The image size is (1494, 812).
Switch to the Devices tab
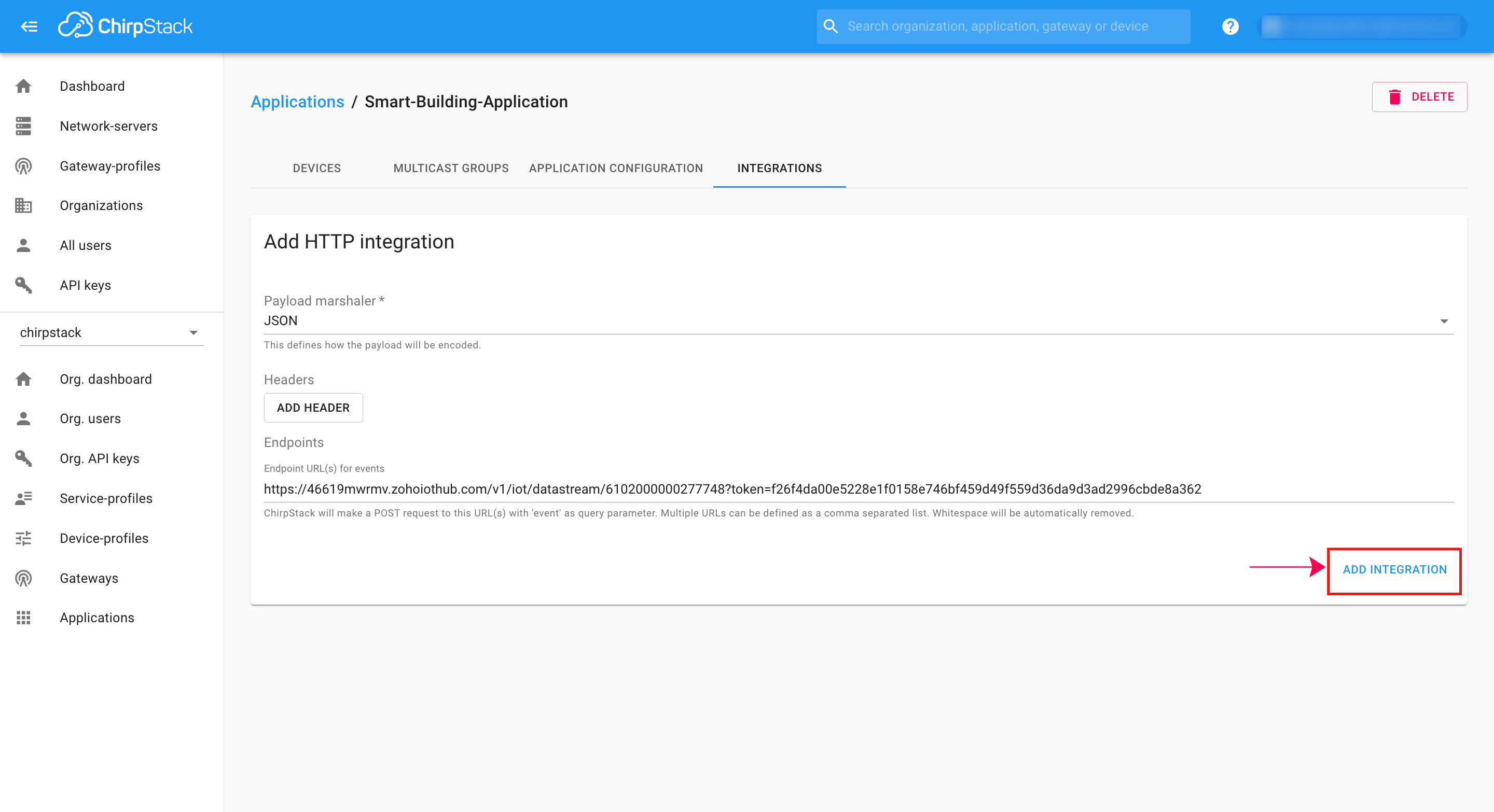coord(316,168)
